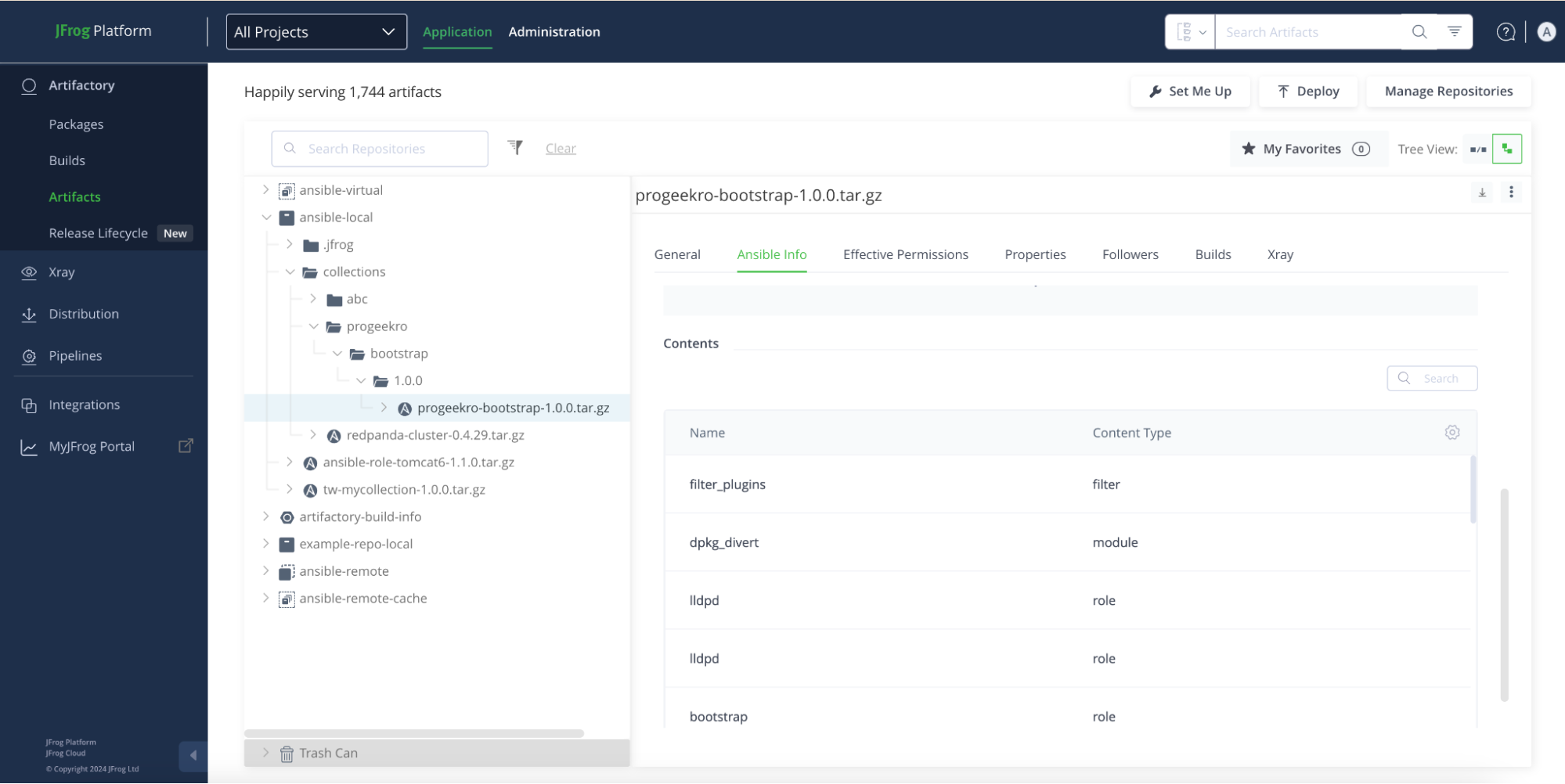Open the three-dot actions menu for artifact
Viewport: 1565px width, 784px height.
click(1511, 192)
